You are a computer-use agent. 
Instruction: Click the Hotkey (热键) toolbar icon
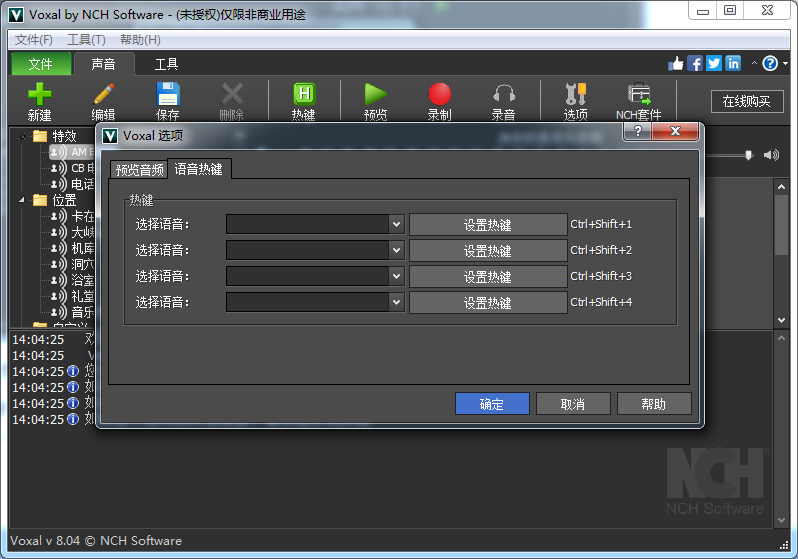pos(303,95)
